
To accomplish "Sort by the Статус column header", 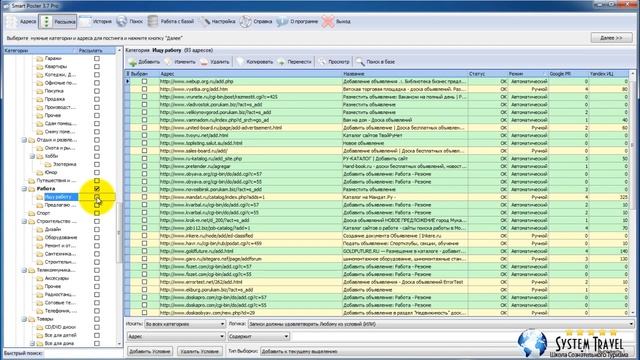I will pos(487,74).
